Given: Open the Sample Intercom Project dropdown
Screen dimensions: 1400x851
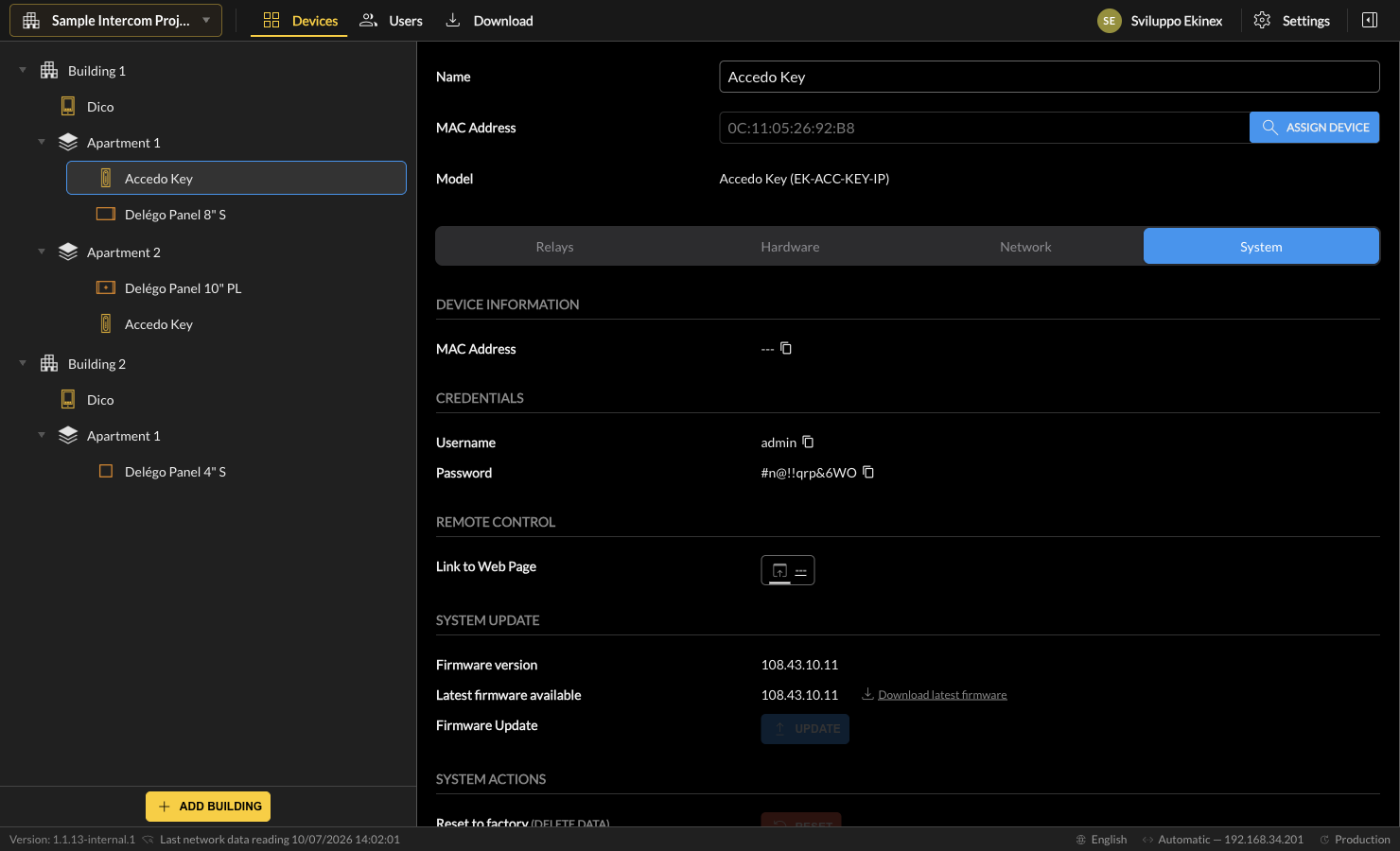Looking at the screenshot, I should point(115,20).
